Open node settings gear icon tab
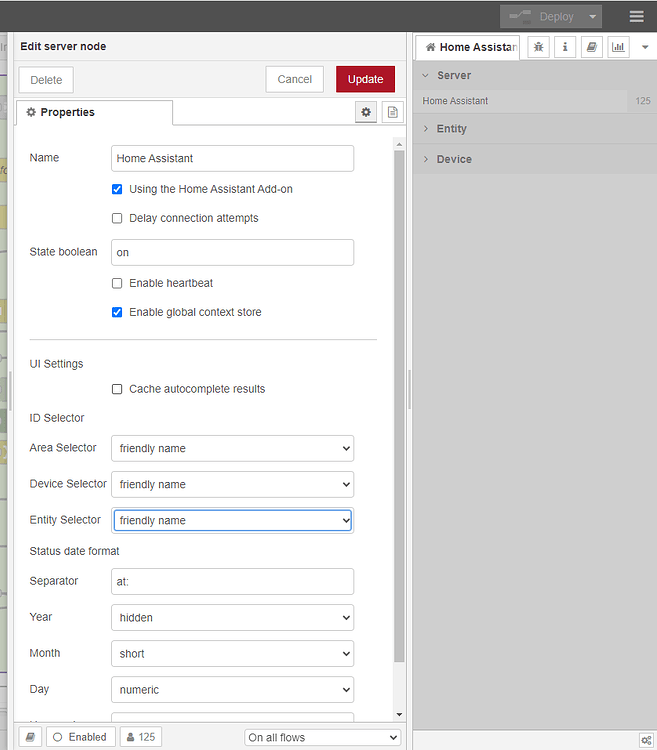 pyautogui.click(x=366, y=112)
